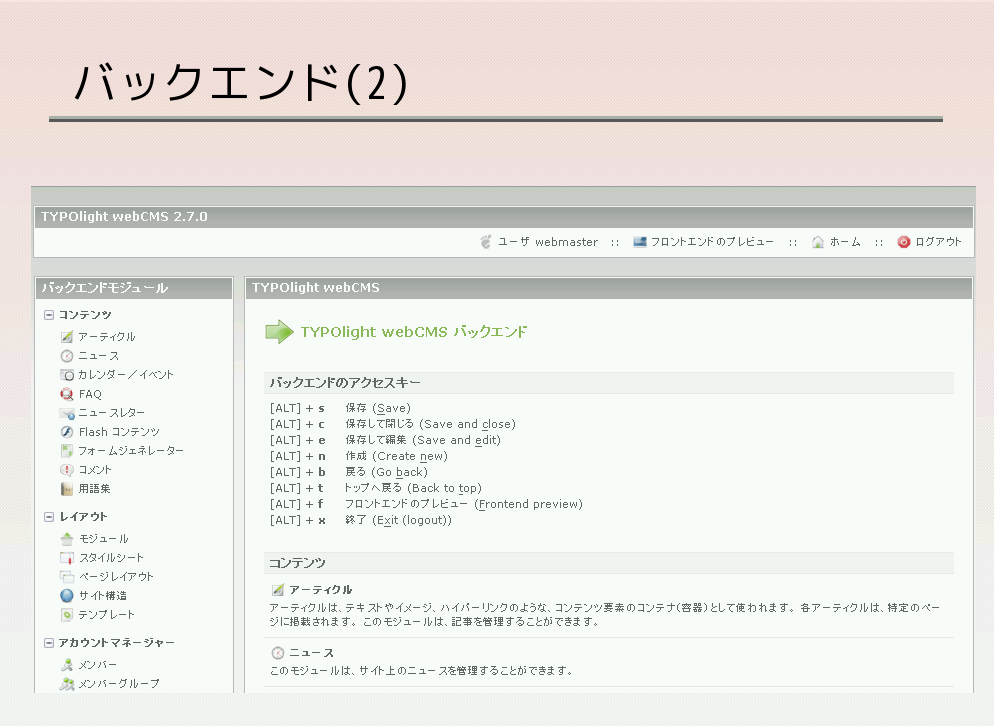Open コメント module

point(94,470)
